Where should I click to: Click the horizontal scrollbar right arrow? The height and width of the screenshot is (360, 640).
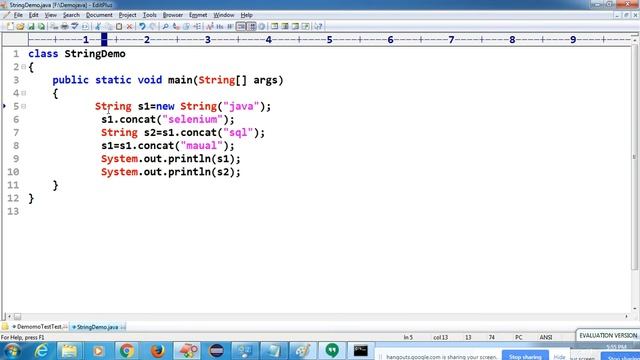pyautogui.click(x=626, y=316)
